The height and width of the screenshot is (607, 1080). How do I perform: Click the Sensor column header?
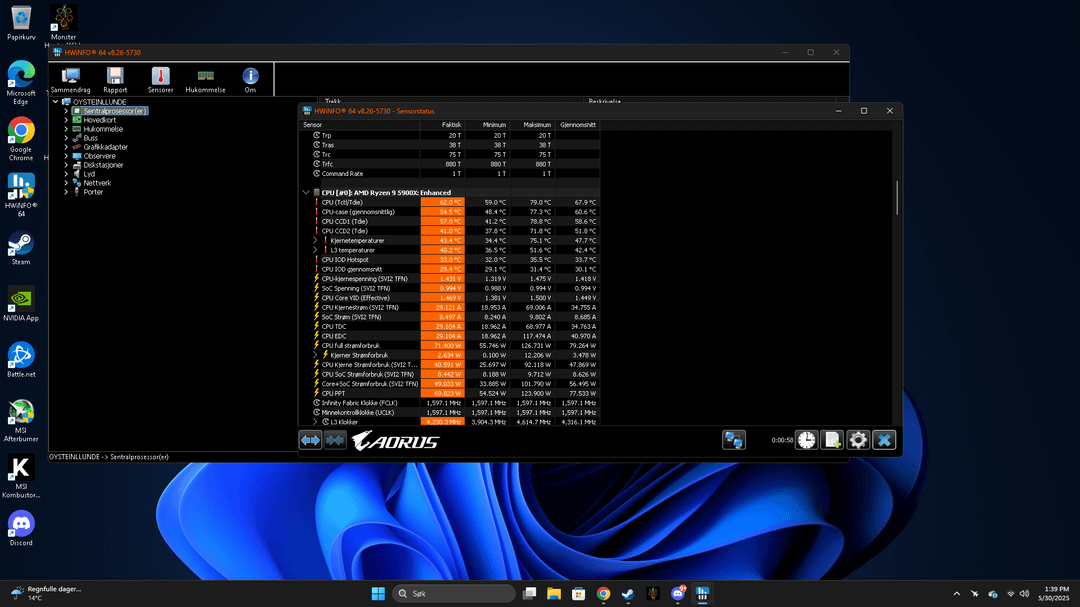(x=360, y=125)
